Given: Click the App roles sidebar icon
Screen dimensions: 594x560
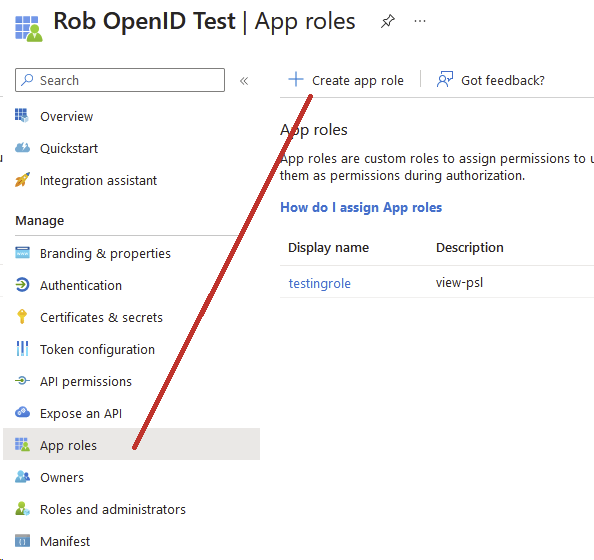Looking at the screenshot, I should (22, 444).
